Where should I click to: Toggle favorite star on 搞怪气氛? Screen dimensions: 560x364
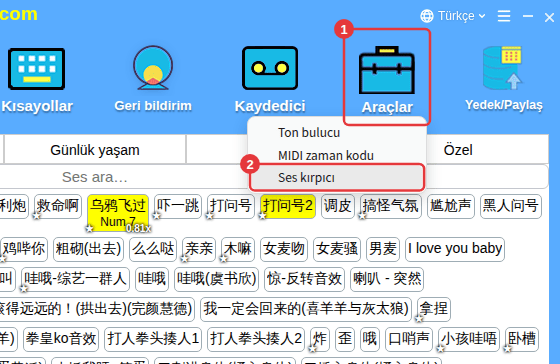362,215
